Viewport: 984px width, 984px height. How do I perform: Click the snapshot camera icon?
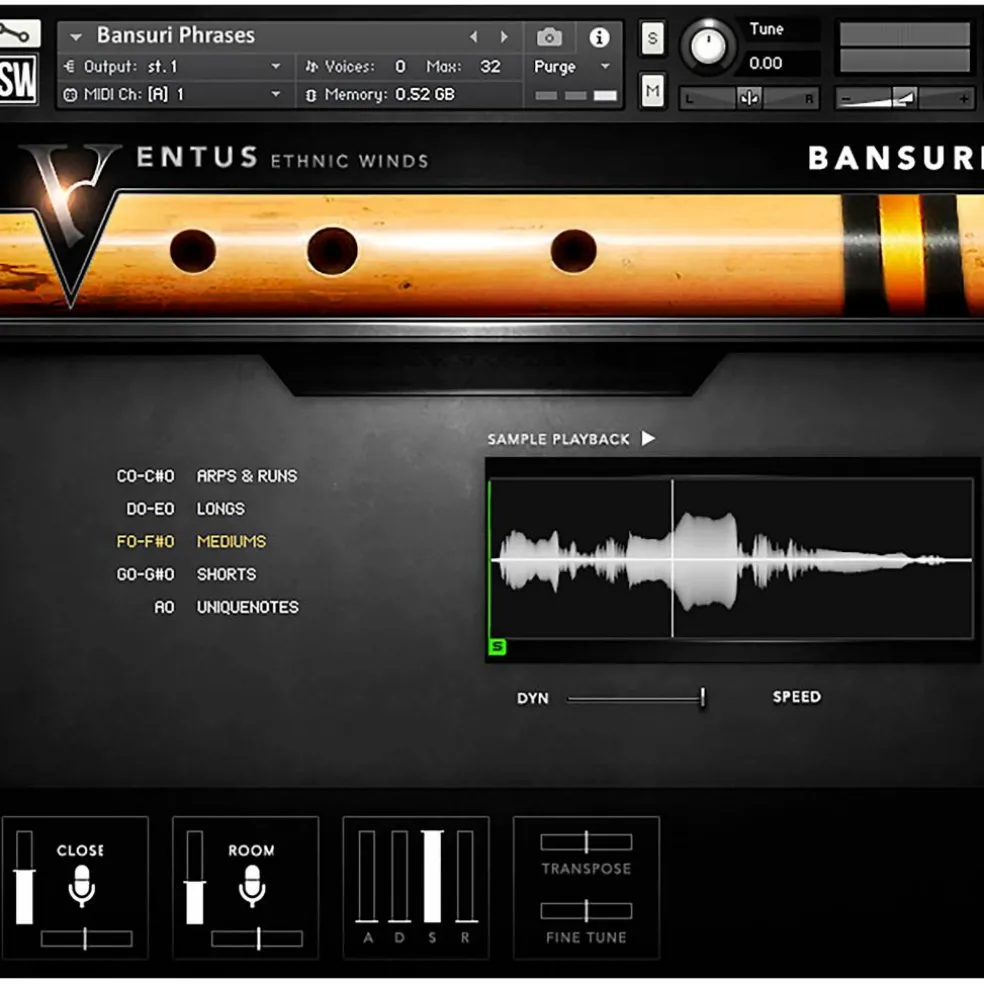(x=549, y=38)
